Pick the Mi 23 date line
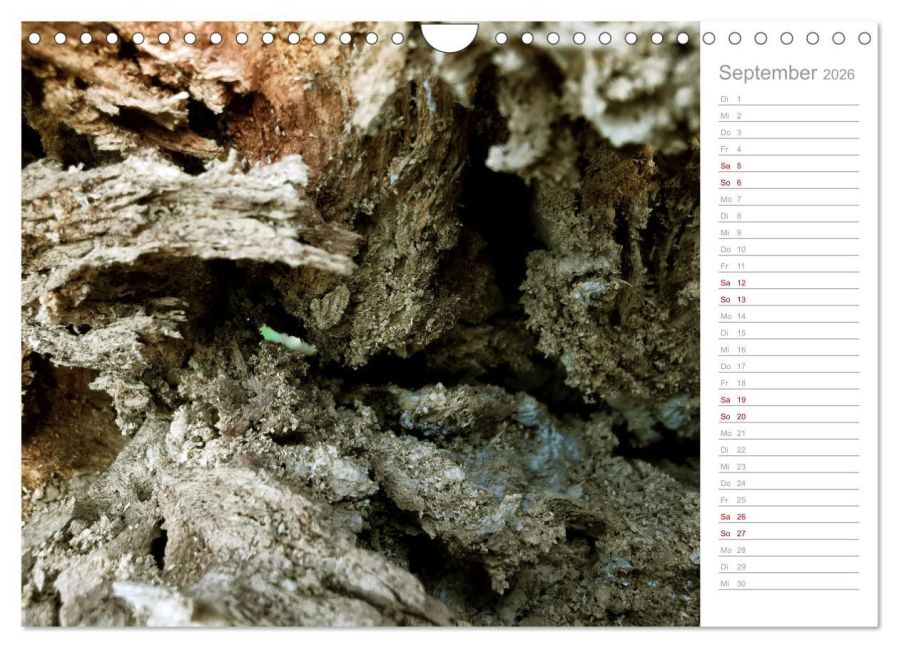This screenshot has height=648, width=899. click(789, 466)
